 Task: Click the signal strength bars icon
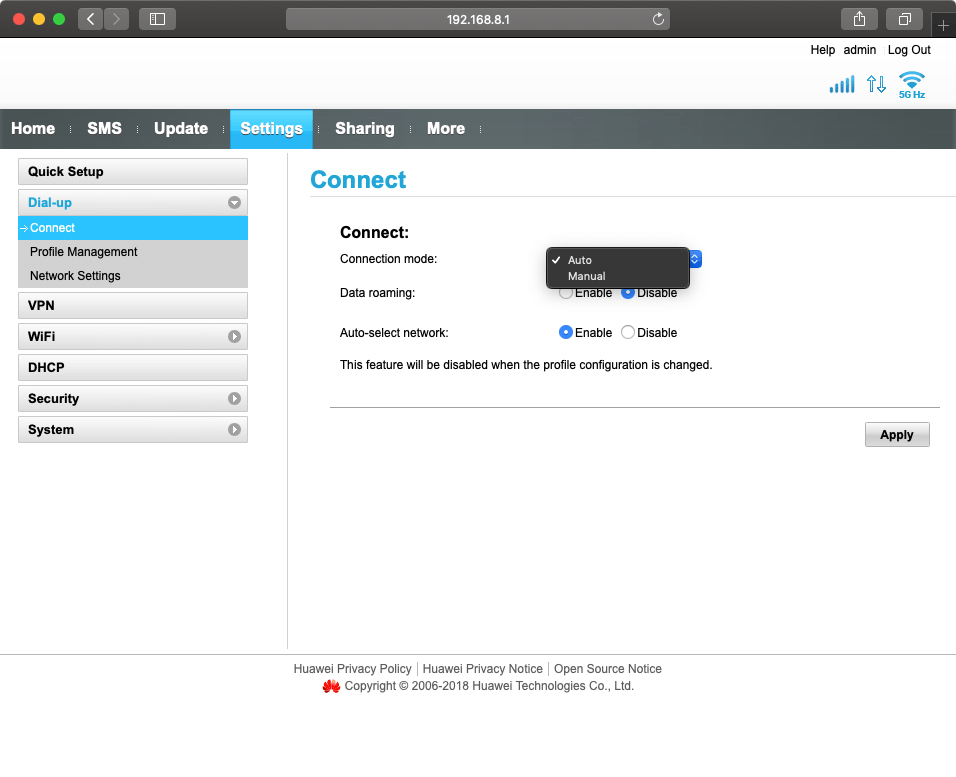click(x=842, y=84)
